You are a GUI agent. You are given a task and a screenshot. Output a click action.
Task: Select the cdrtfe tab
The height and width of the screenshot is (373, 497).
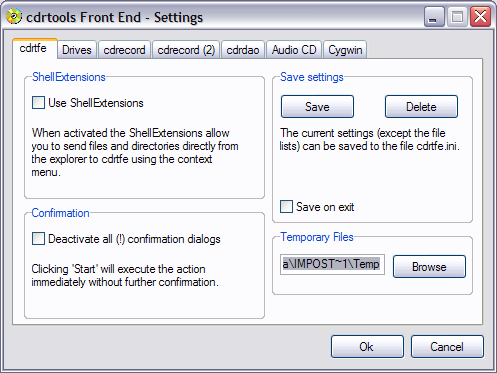(x=35, y=48)
